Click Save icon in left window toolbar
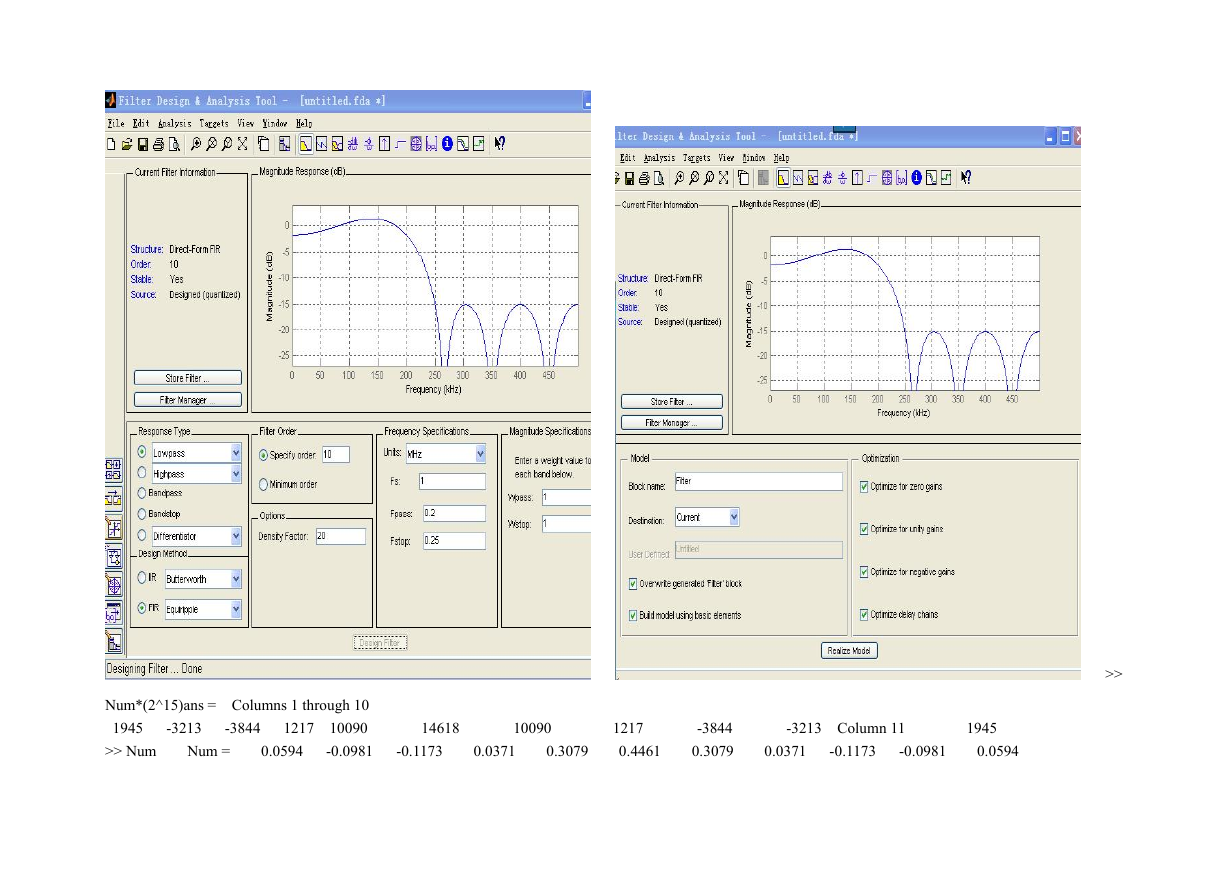The image size is (1228, 869). (x=143, y=143)
